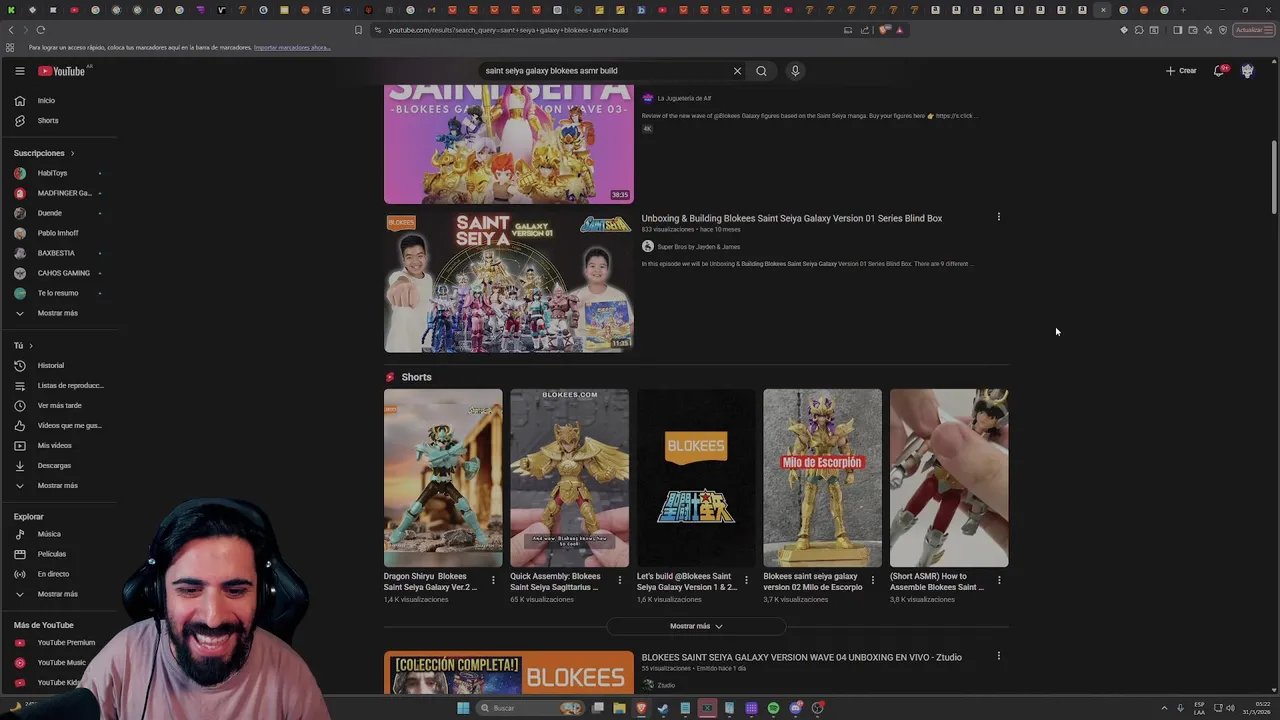Open Short ASMR How to Assemble short
Image resolution: width=1280 pixels, height=720 pixels.
click(x=949, y=478)
